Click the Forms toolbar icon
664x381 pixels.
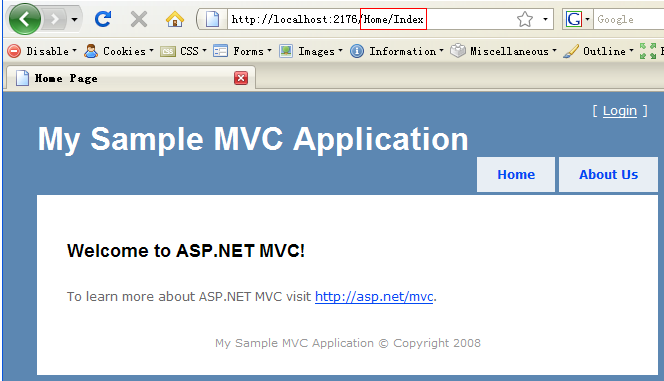(220, 51)
